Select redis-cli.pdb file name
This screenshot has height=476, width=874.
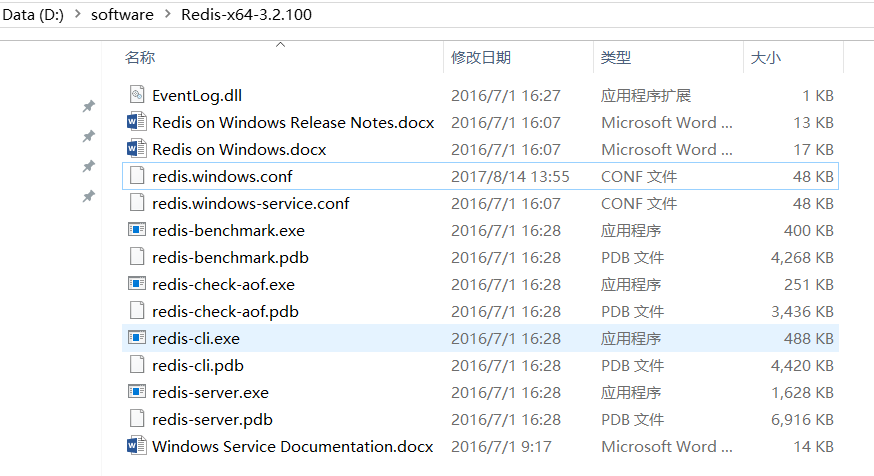tap(198, 366)
